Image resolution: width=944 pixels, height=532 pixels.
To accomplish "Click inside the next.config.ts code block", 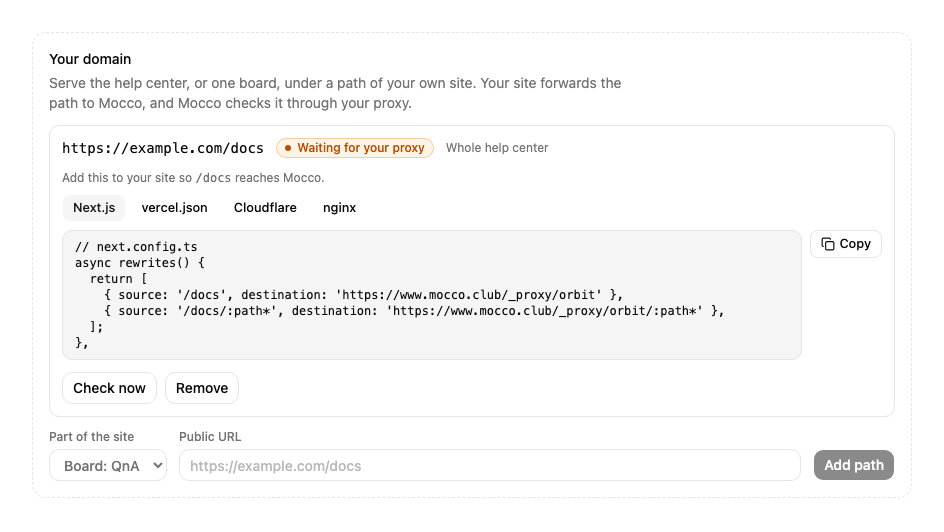I will [x=432, y=295].
